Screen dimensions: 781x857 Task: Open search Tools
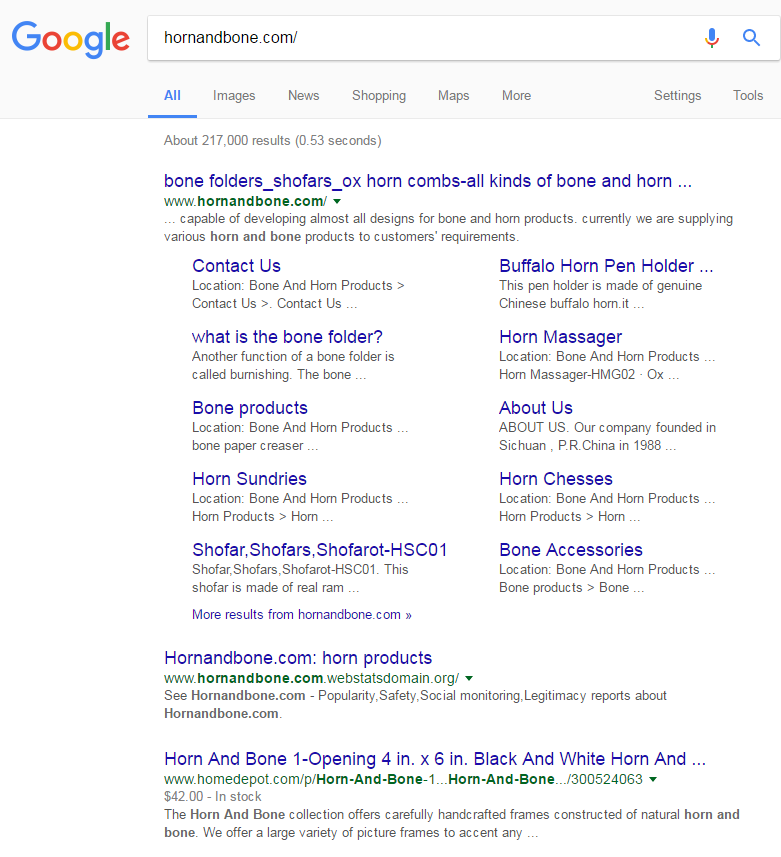pos(748,96)
